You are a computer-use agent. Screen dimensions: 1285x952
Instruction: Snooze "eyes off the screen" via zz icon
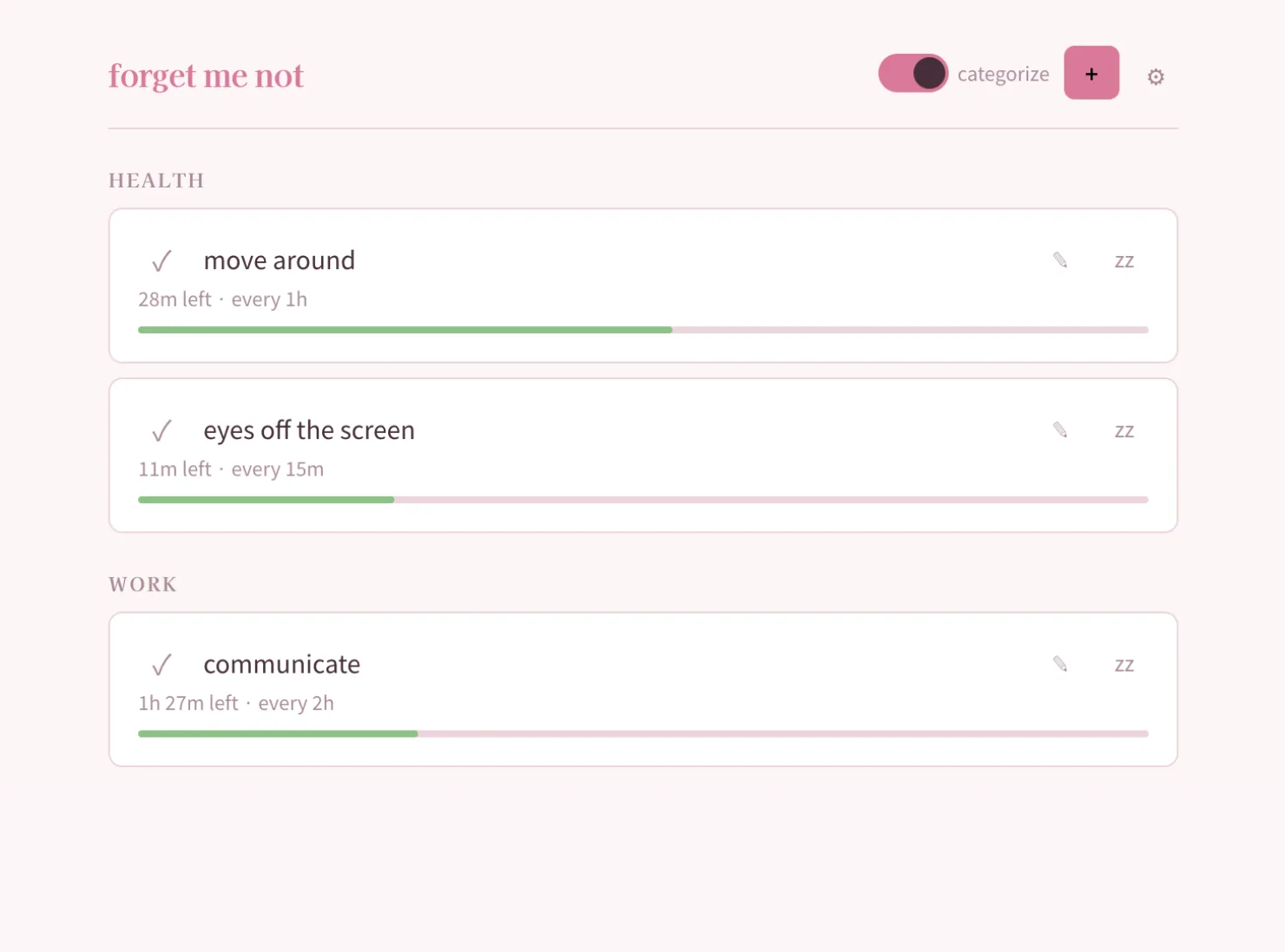(x=1124, y=430)
